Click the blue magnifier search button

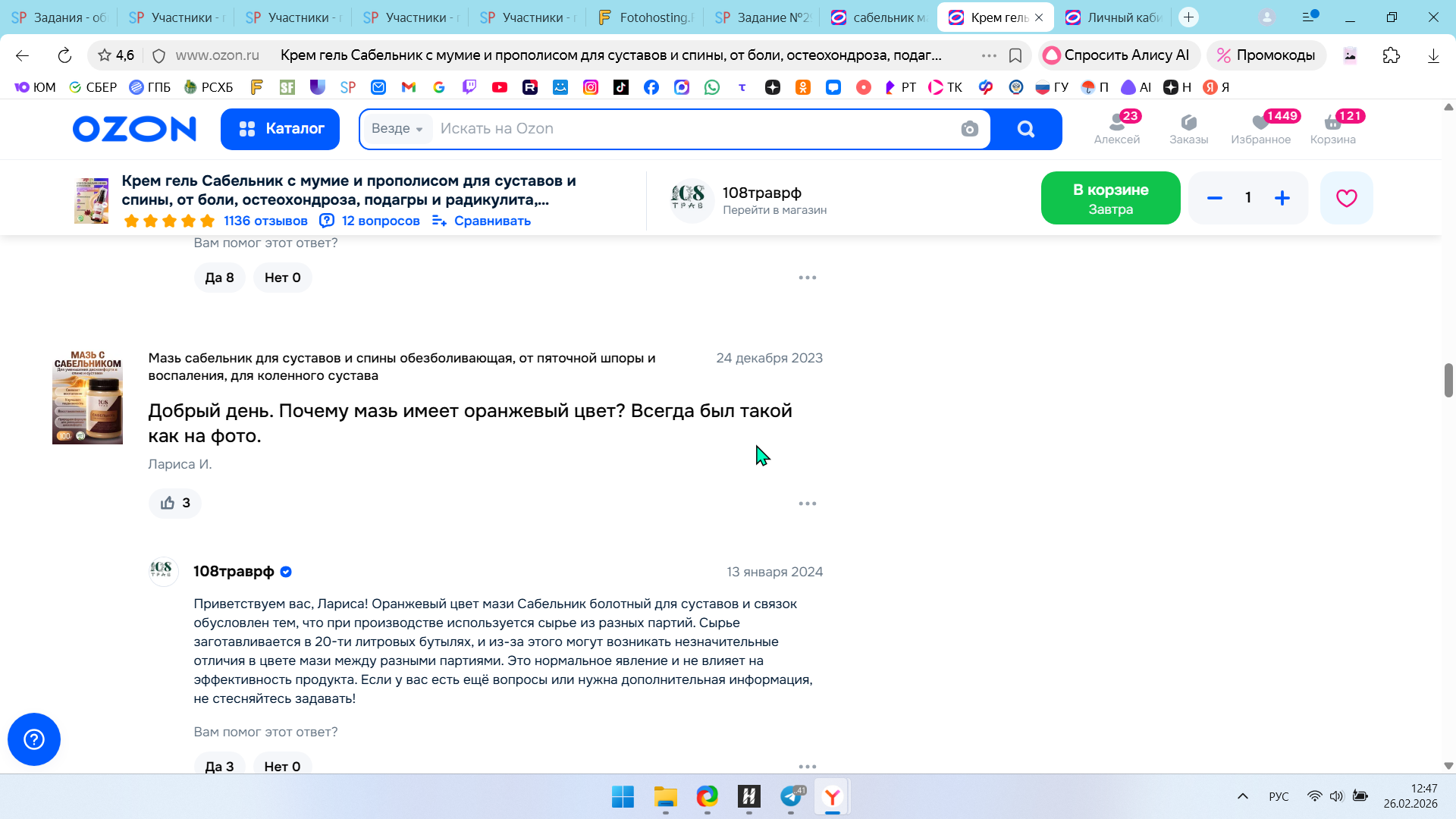pyautogui.click(x=1025, y=129)
